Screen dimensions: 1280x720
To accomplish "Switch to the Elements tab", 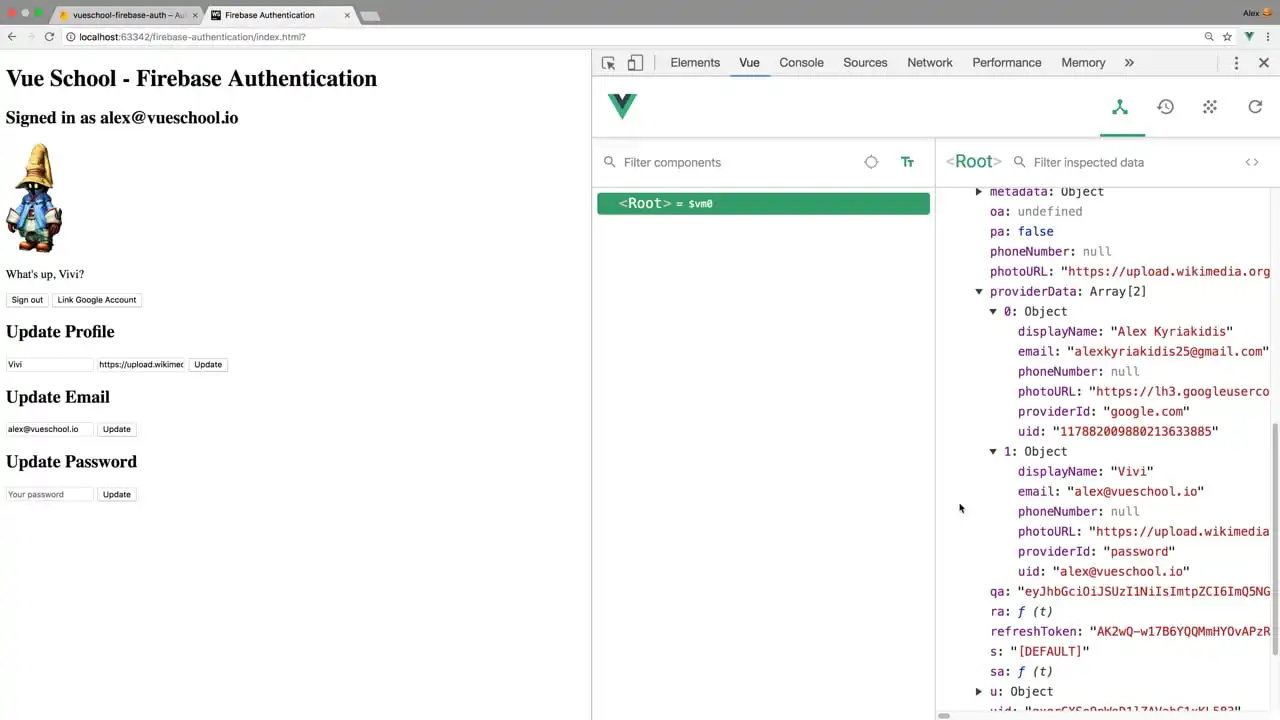I will (x=695, y=62).
